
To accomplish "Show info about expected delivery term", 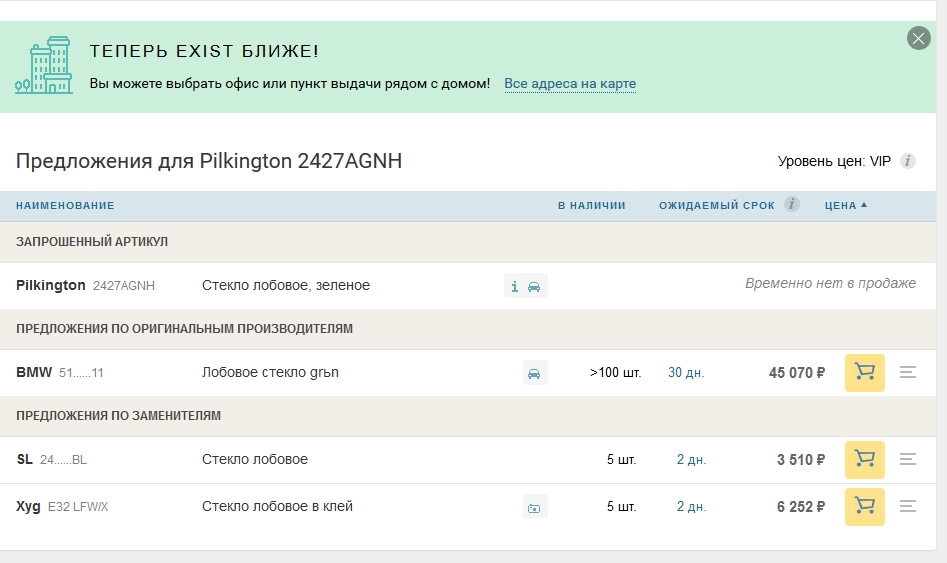I will (x=792, y=204).
